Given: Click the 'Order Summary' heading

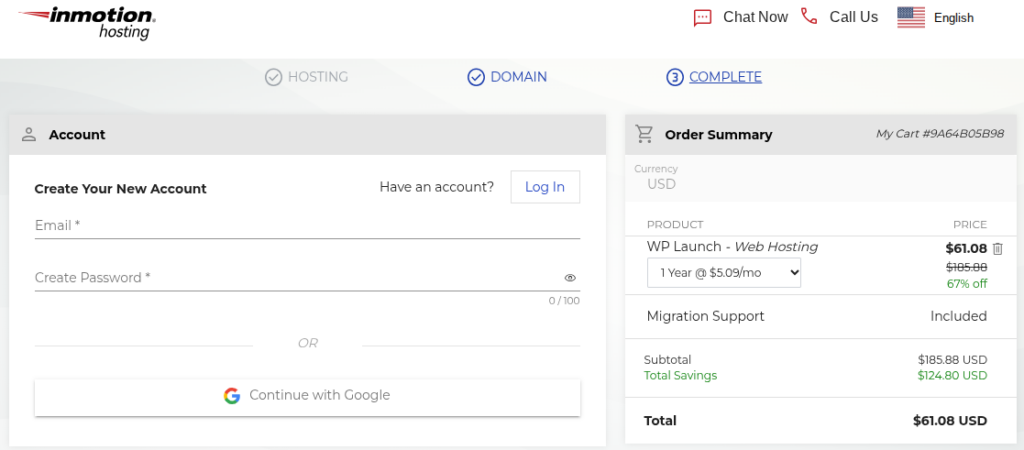Looking at the screenshot, I should tap(718, 135).
